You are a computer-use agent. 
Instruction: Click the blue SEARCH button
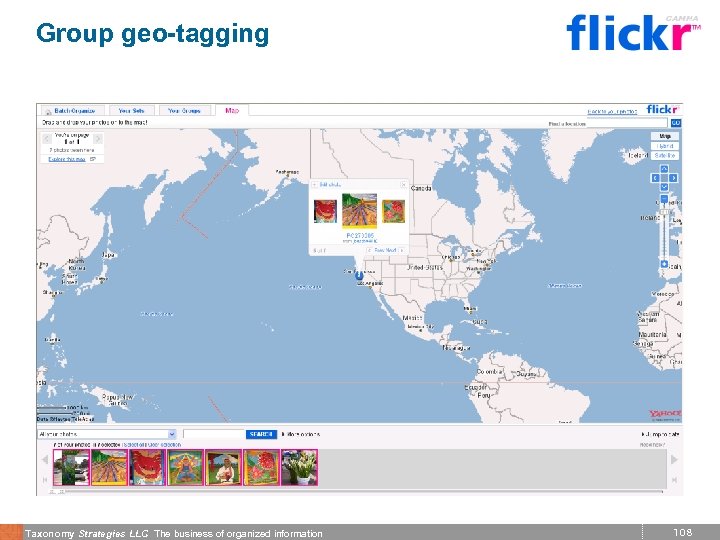coord(261,434)
